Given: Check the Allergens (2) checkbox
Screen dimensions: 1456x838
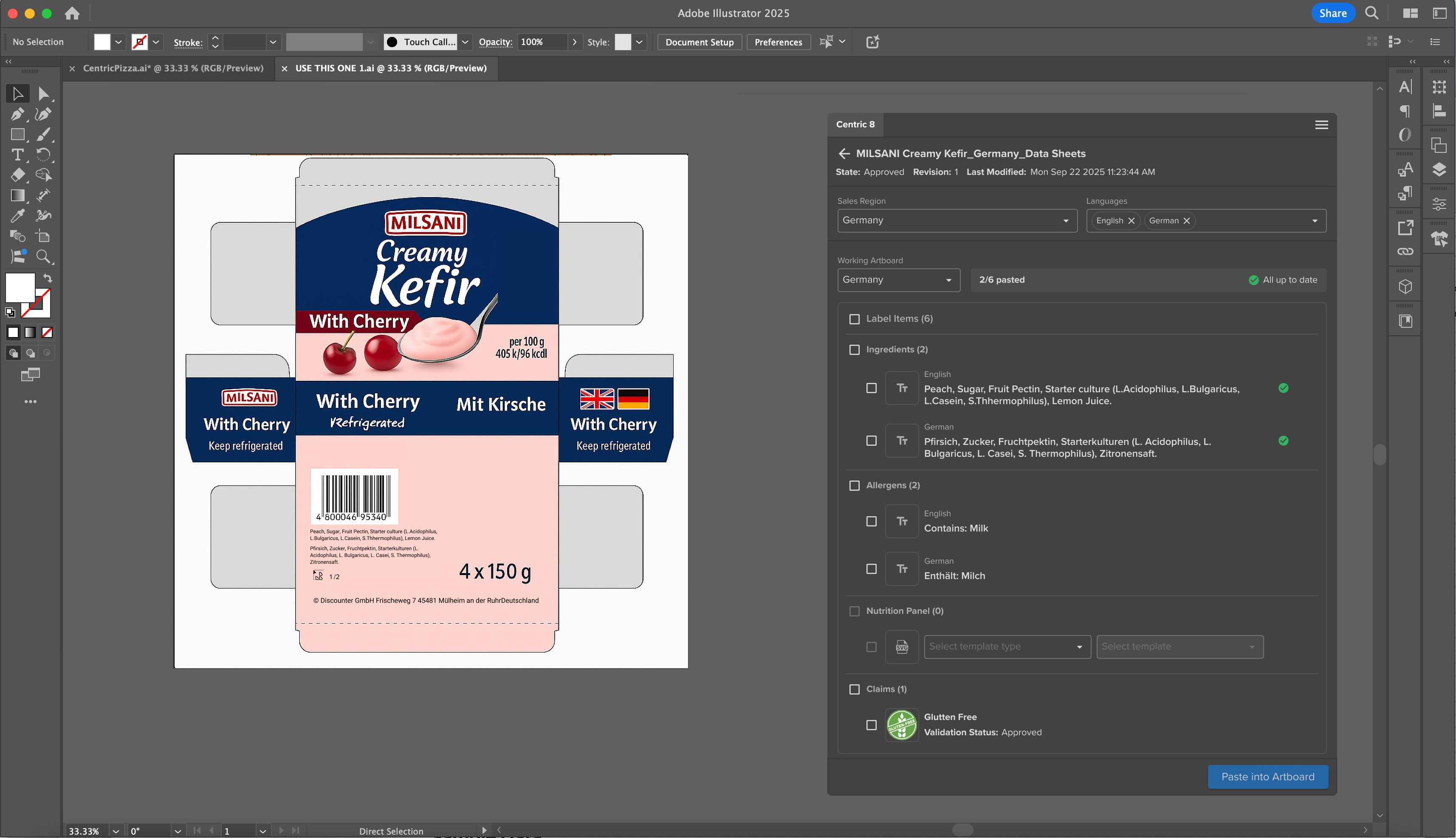Looking at the screenshot, I should click(855, 486).
